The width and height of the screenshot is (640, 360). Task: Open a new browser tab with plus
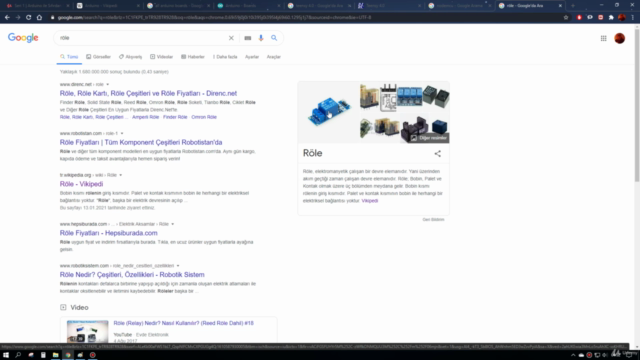coord(573,6)
